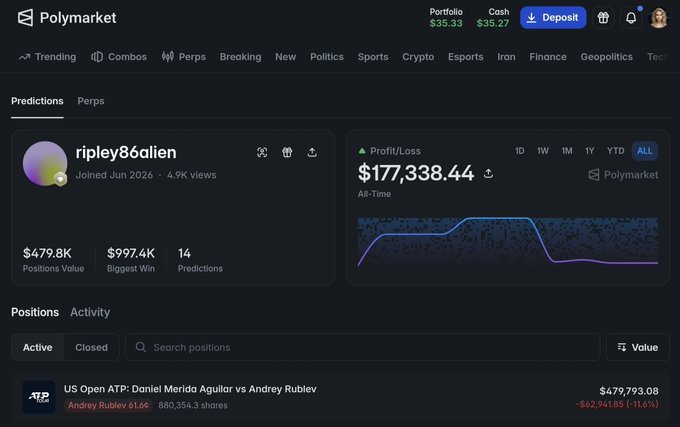The image size is (680, 427).
Task: Focus the Search positions field
Action: pyautogui.click(x=363, y=347)
